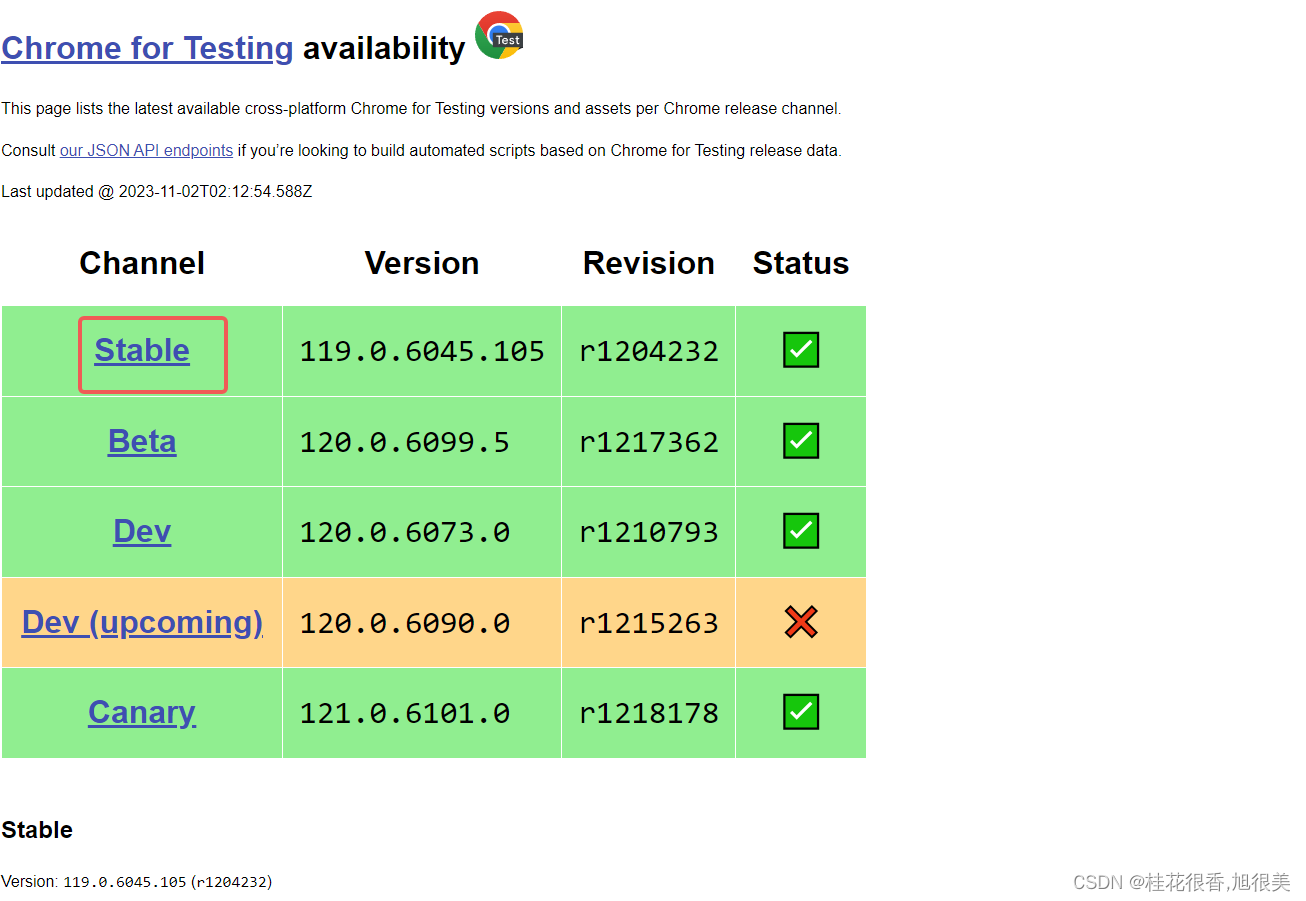Click the Stable section heading below table
1306x901 pixels.
[37, 830]
